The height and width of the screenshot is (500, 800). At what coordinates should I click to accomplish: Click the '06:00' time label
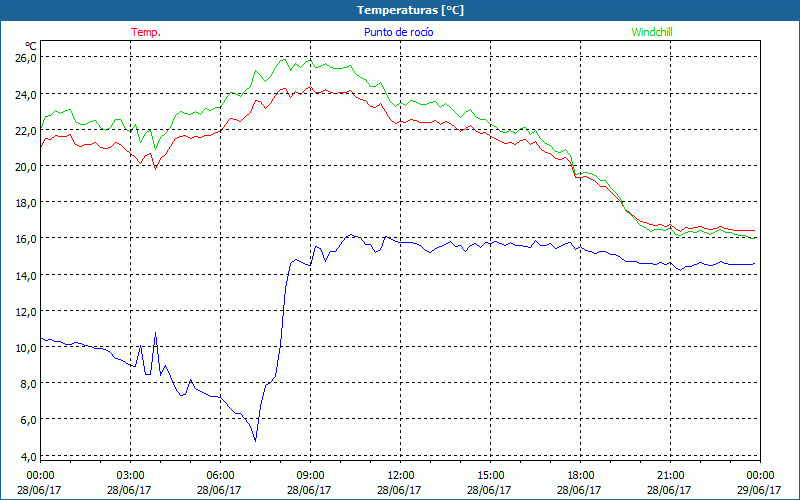coord(220,476)
